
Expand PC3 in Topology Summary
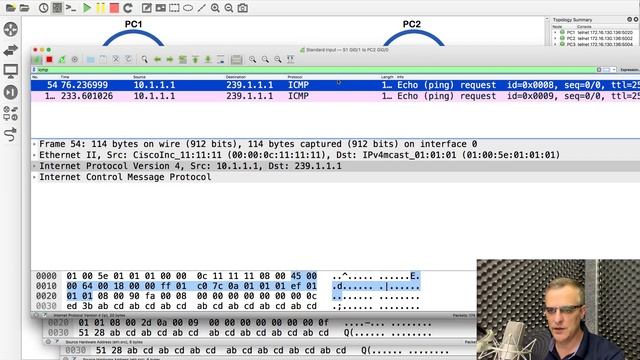tap(555, 44)
